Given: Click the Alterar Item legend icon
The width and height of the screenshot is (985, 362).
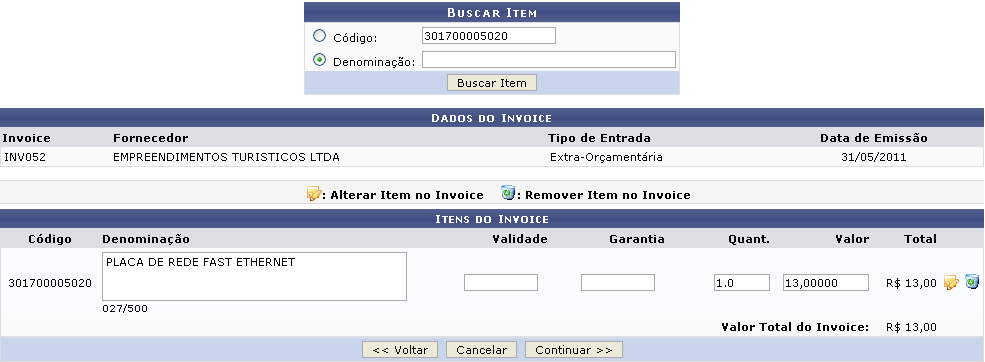Looking at the screenshot, I should point(314,194).
